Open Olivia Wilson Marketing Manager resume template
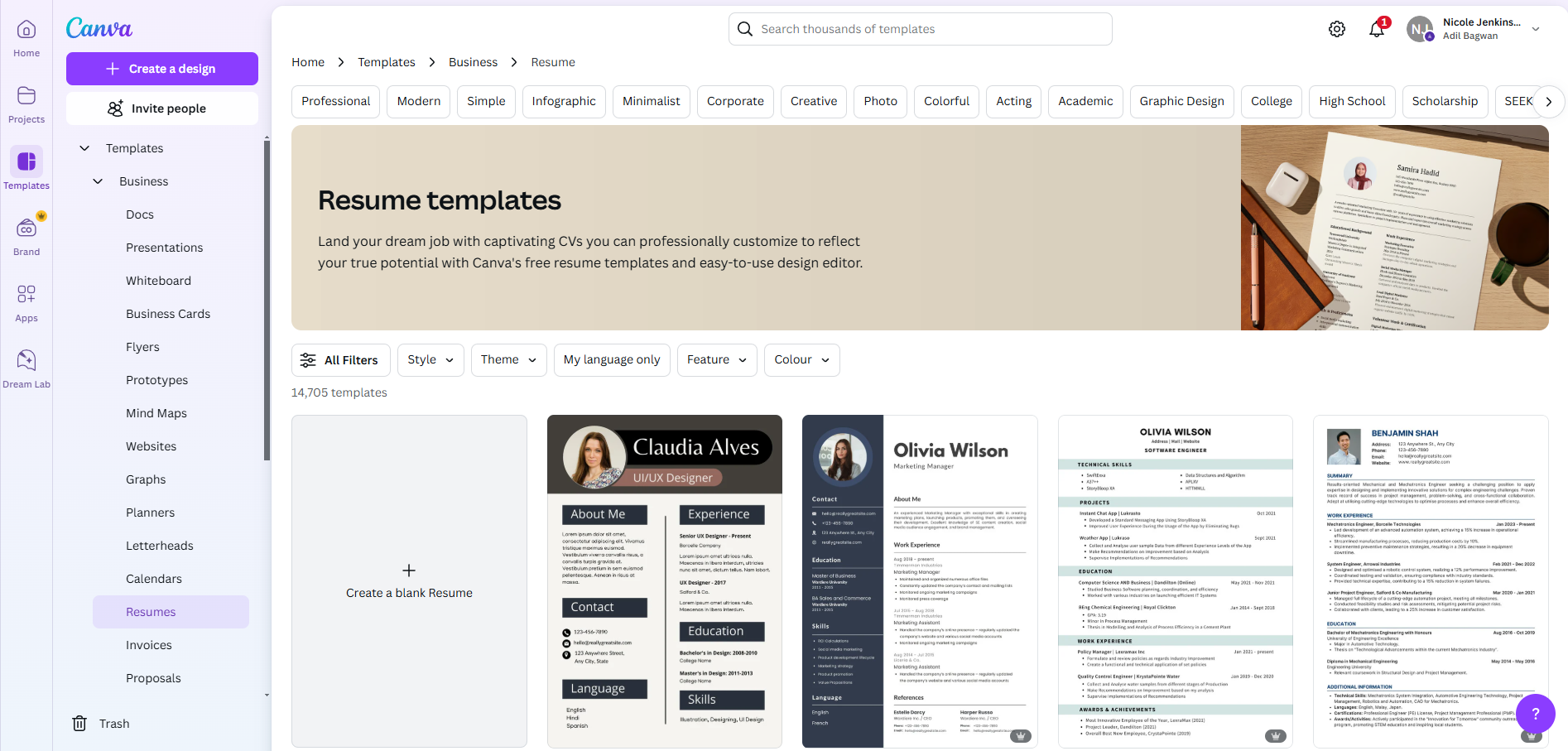The height and width of the screenshot is (751, 1568). pyautogui.click(x=920, y=581)
